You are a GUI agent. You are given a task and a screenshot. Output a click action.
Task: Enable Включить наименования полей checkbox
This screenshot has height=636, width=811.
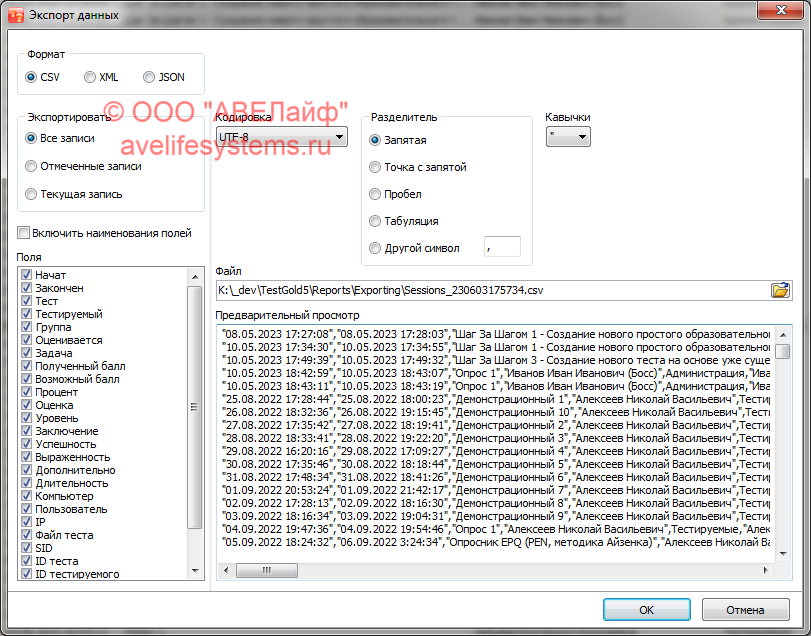23,233
